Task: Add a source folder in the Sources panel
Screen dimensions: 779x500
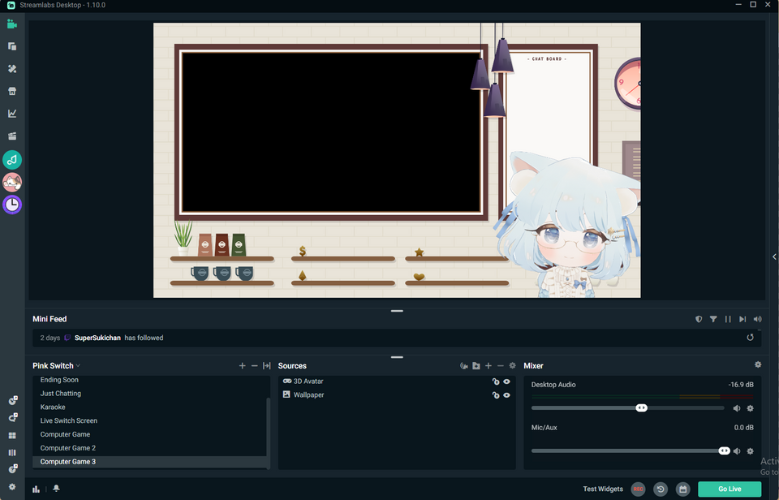Action: click(x=476, y=366)
